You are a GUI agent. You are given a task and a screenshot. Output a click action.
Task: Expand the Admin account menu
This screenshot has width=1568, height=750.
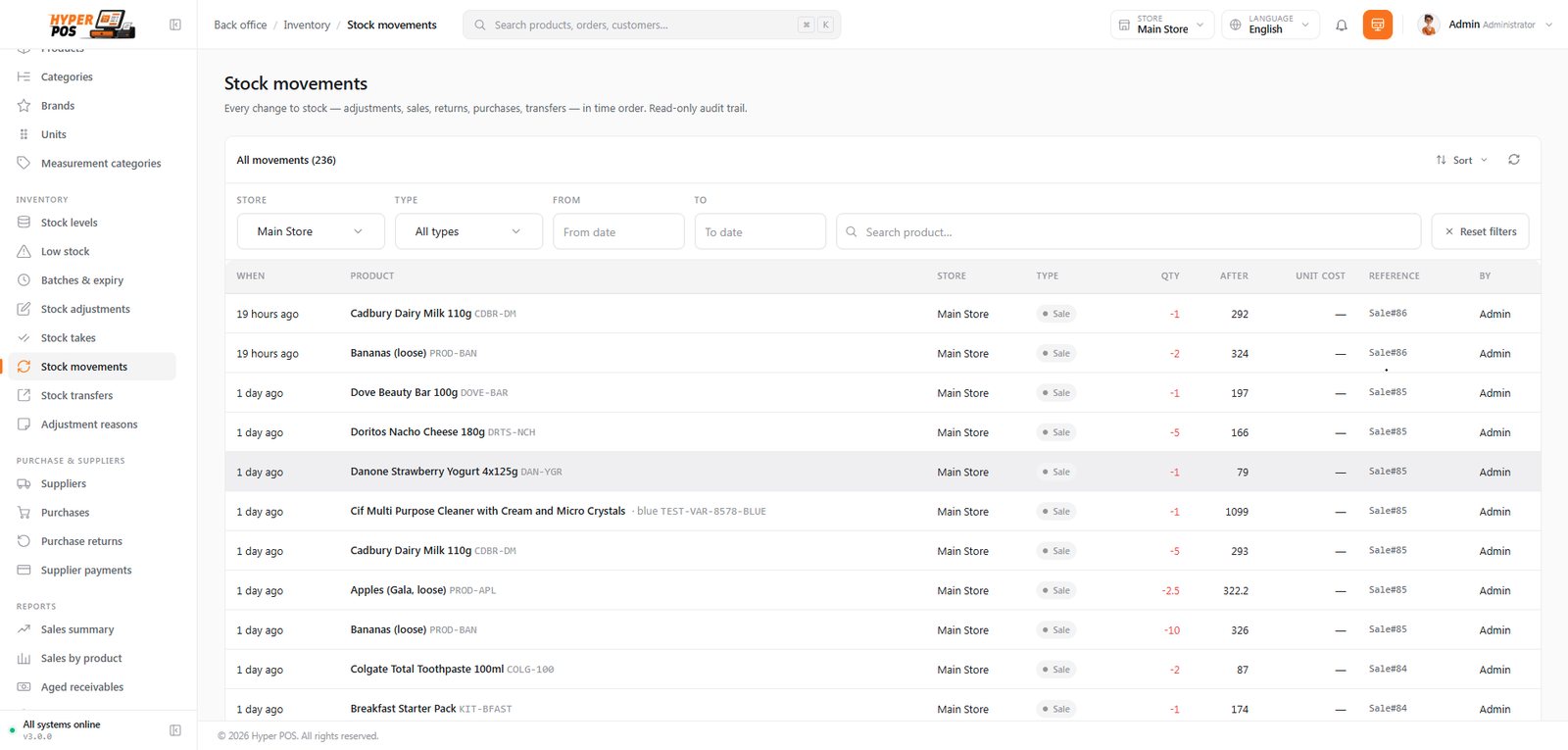pos(1486,25)
